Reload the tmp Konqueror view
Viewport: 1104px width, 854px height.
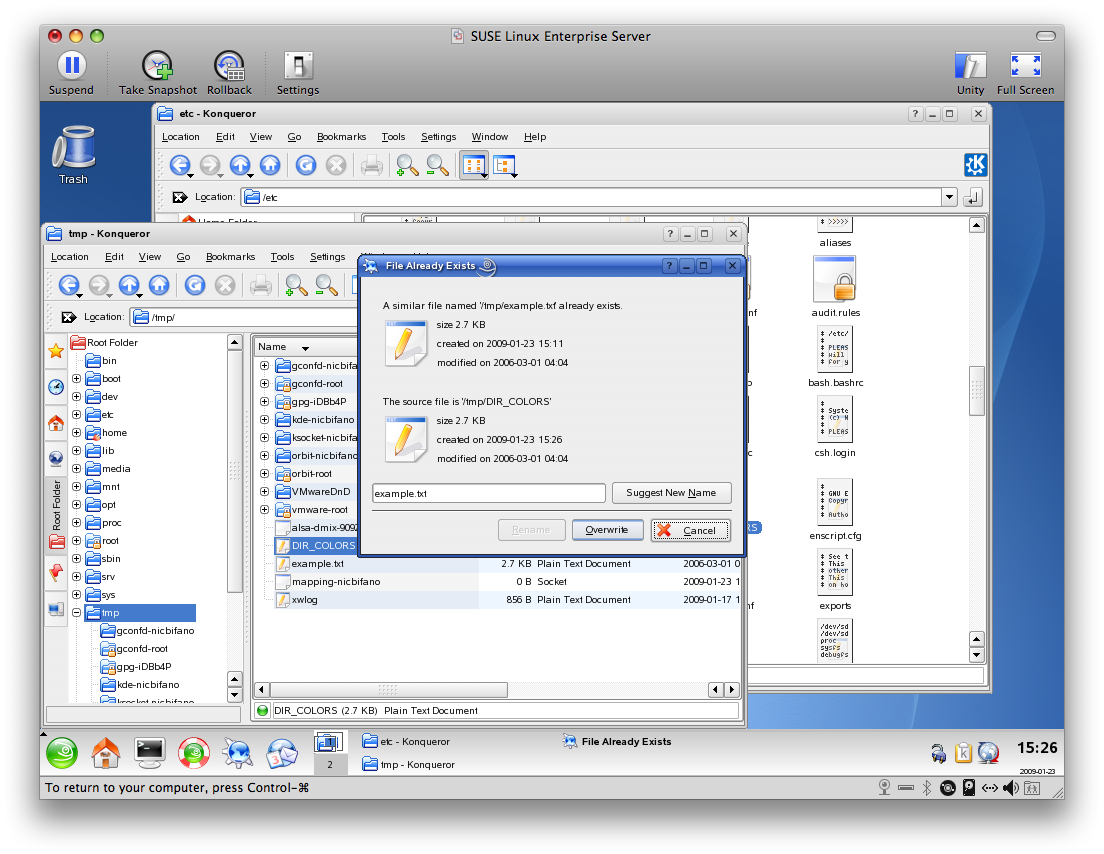click(195, 285)
